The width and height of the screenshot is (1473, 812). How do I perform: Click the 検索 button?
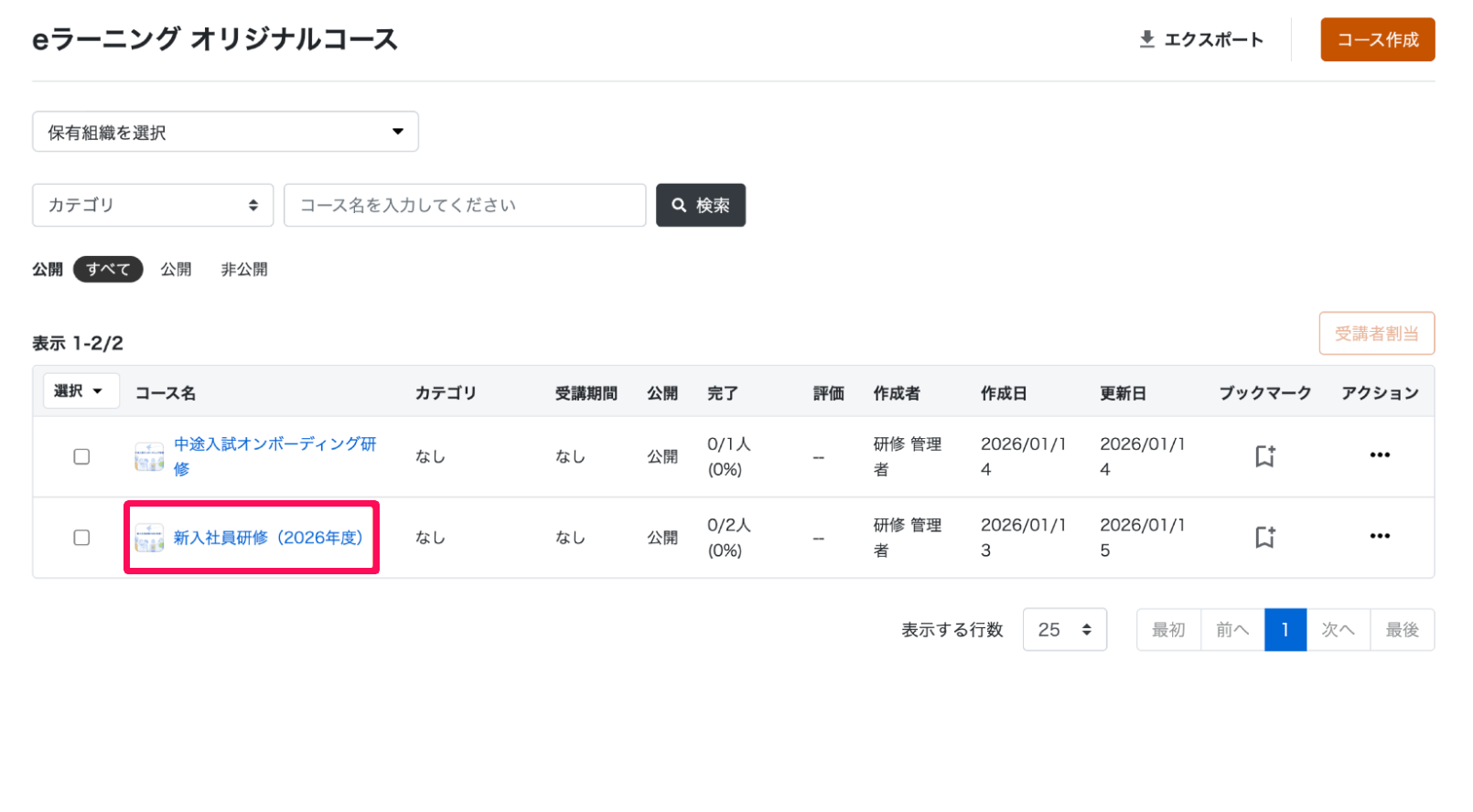(x=701, y=205)
